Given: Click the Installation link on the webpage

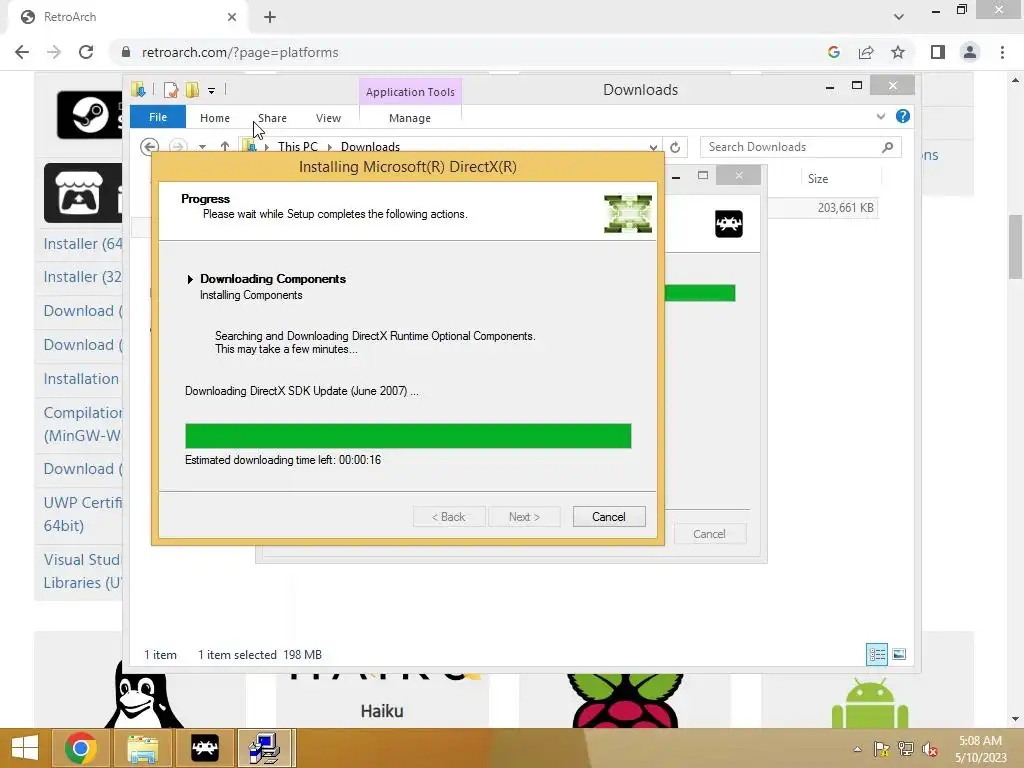Looking at the screenshot, I should 82,379.
